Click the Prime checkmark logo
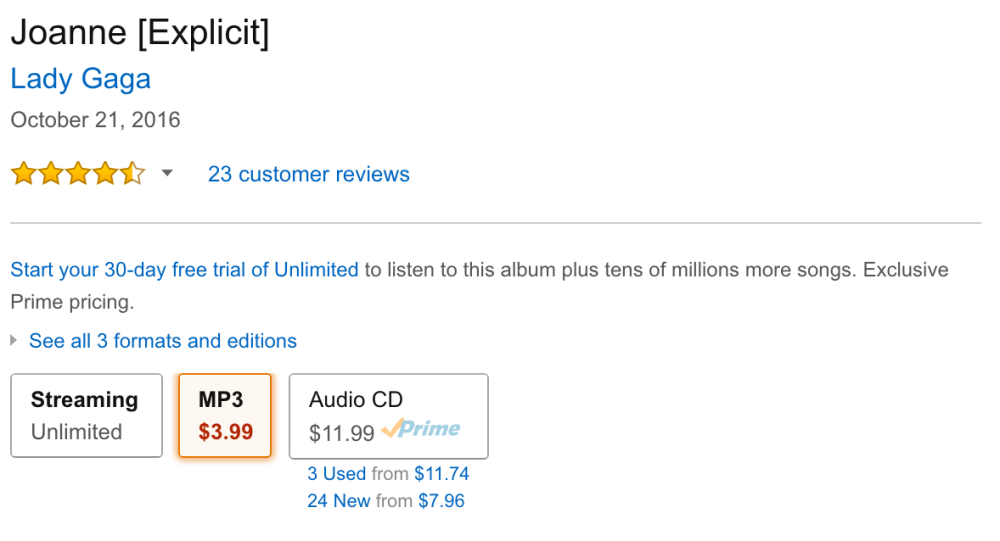 point(421,430)
